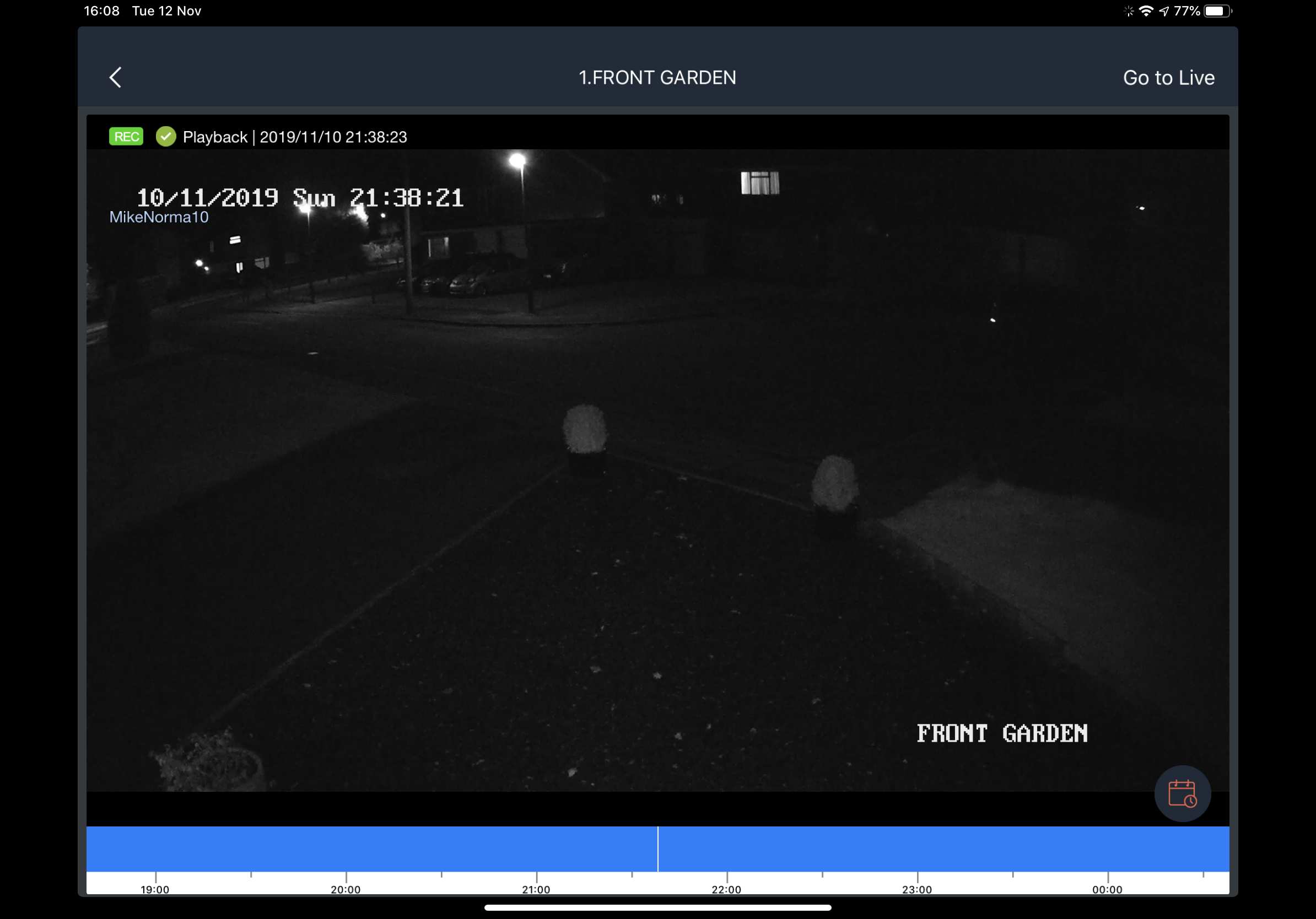
Task: Tap the battery icon in status bar
Action: [1216, 11]
